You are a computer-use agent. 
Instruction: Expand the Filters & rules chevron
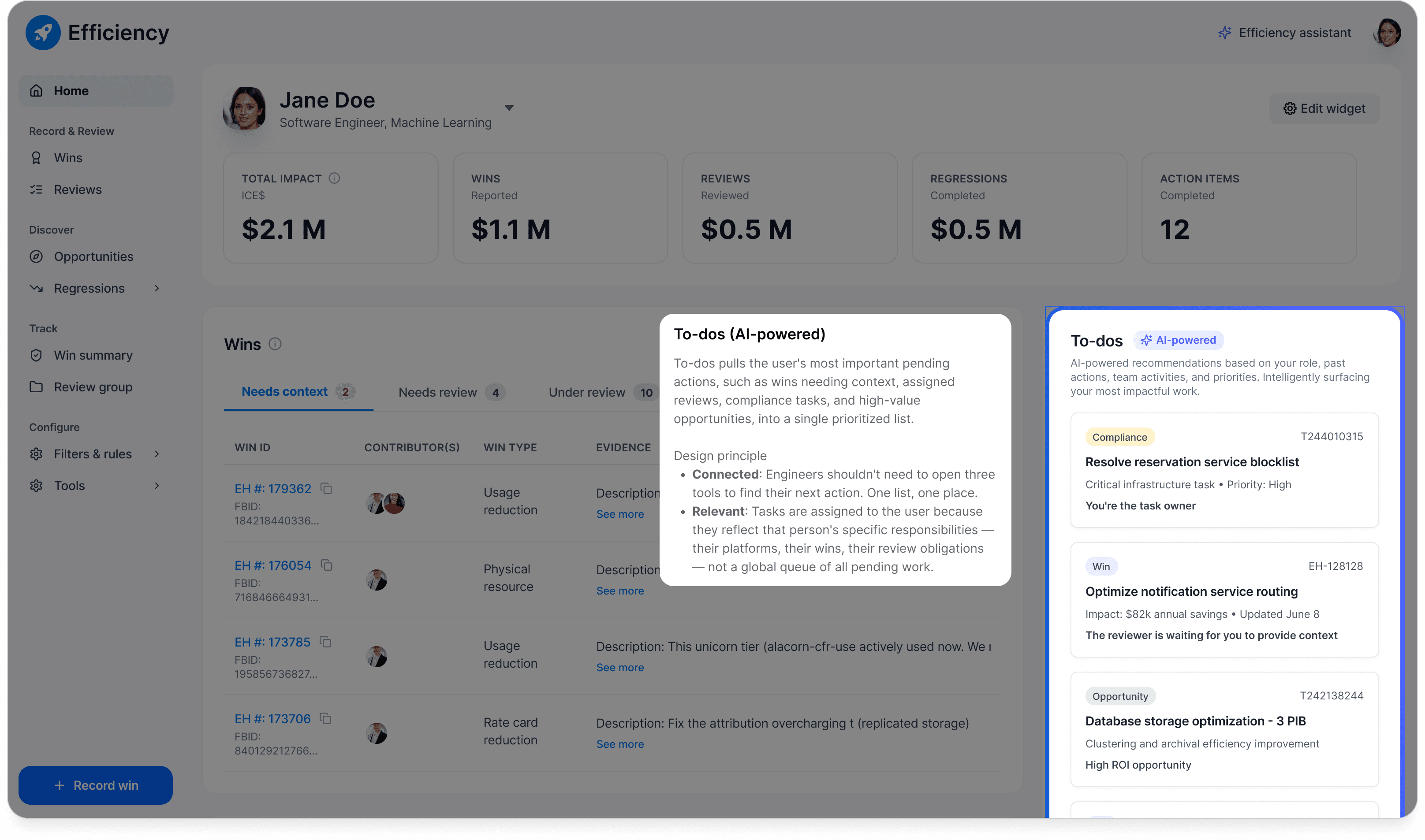pyautogui.click(x=157, y=454)
